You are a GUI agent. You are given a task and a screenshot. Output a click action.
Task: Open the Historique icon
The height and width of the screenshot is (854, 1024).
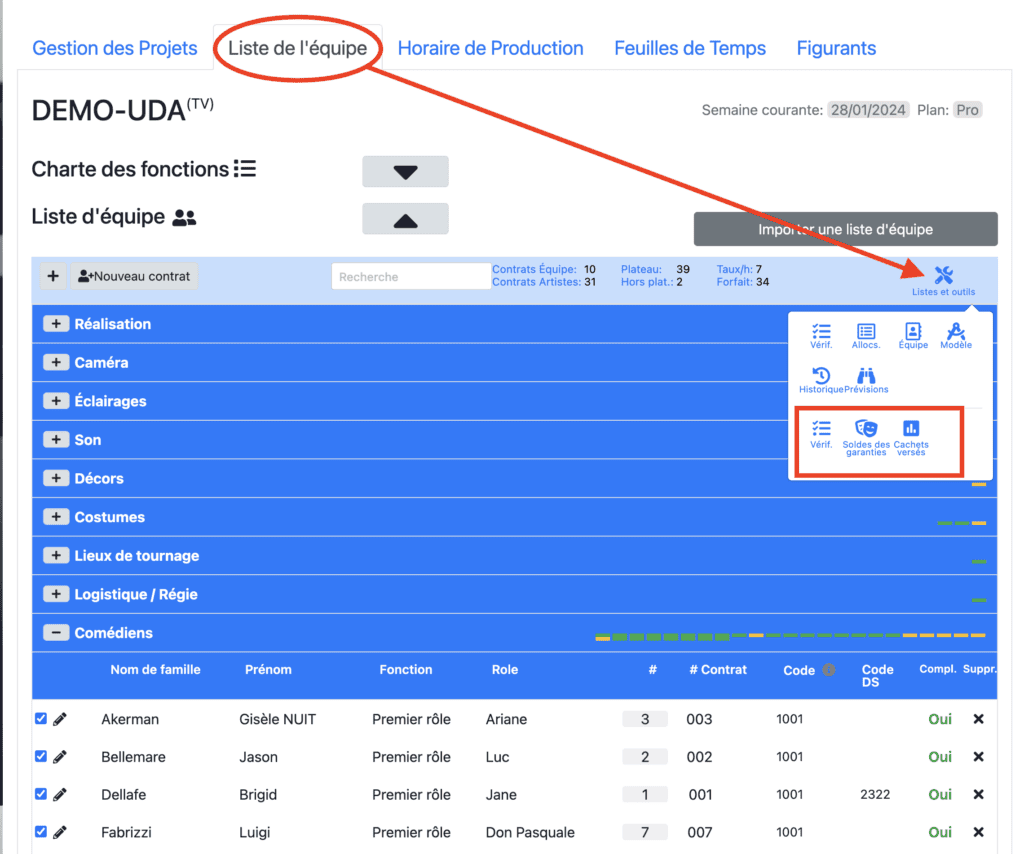pos(821,379)
